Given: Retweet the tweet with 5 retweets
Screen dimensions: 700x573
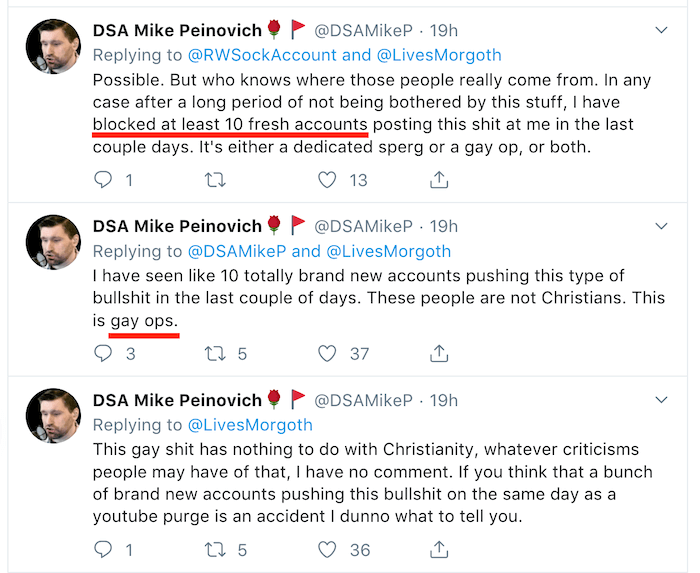Looking at the screenshot, I should coord(213,353).
